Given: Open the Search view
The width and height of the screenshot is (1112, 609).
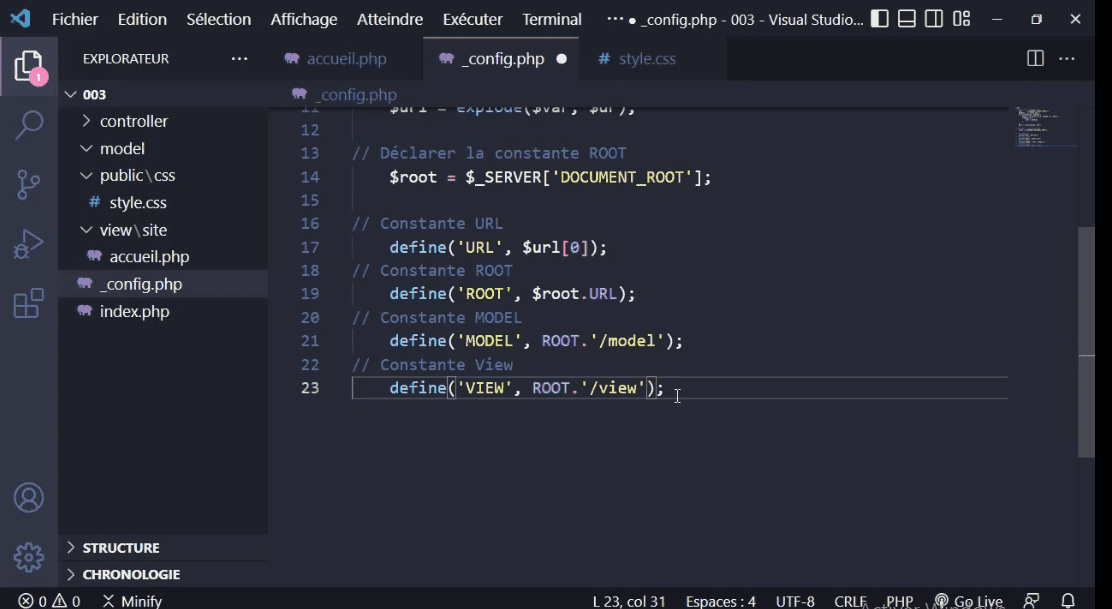Looking at the screenshot, I should 29,126.
